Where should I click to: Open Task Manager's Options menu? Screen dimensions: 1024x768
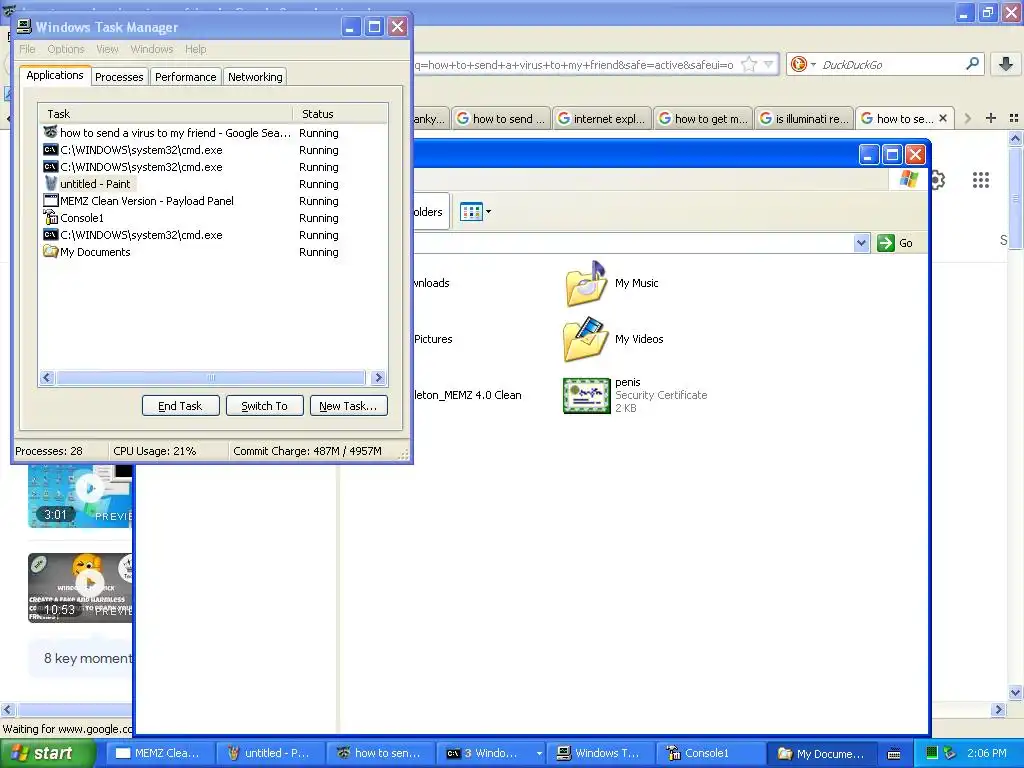[66, 49]
